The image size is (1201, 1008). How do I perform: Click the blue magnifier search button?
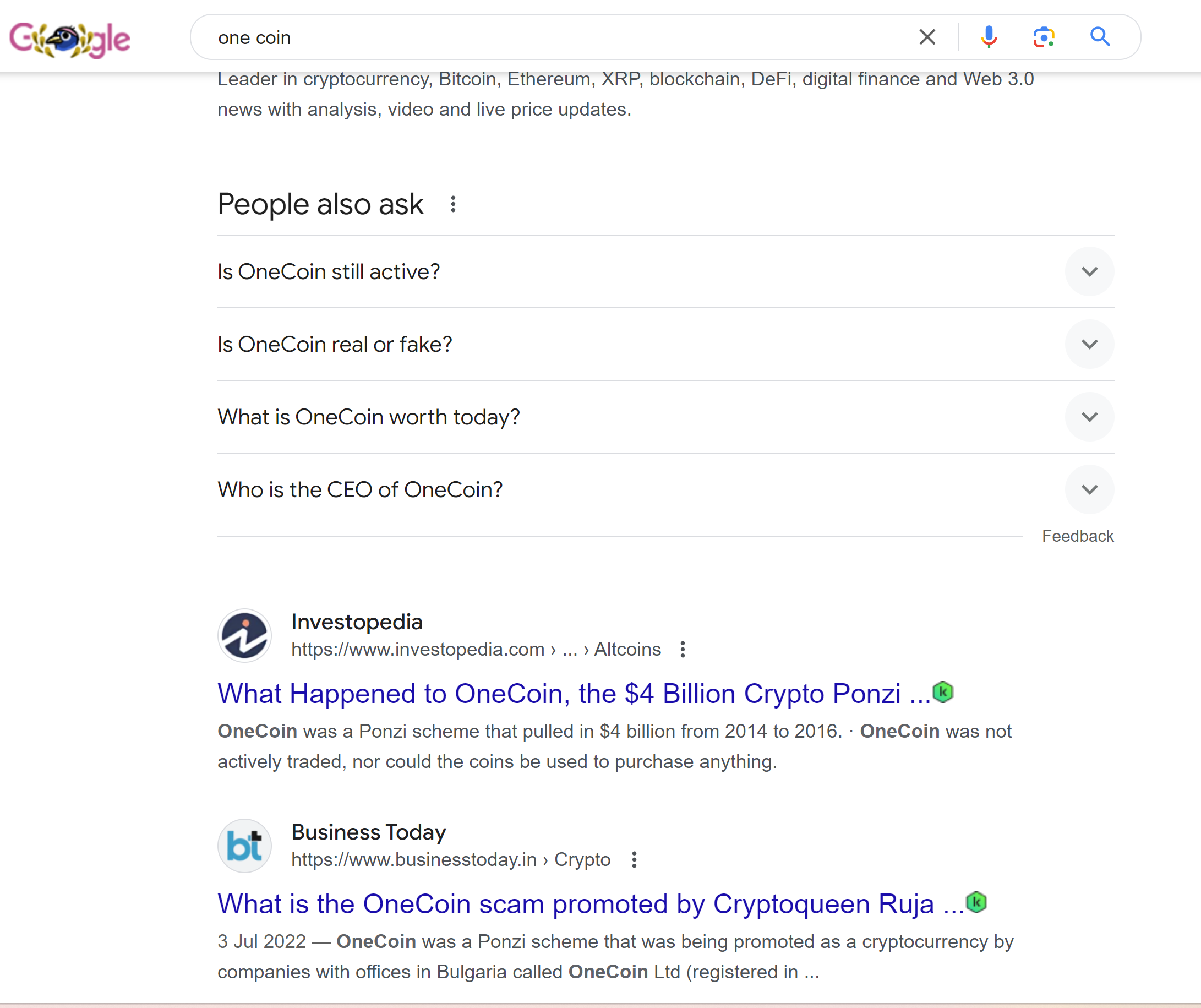(x=1099, y=37)
